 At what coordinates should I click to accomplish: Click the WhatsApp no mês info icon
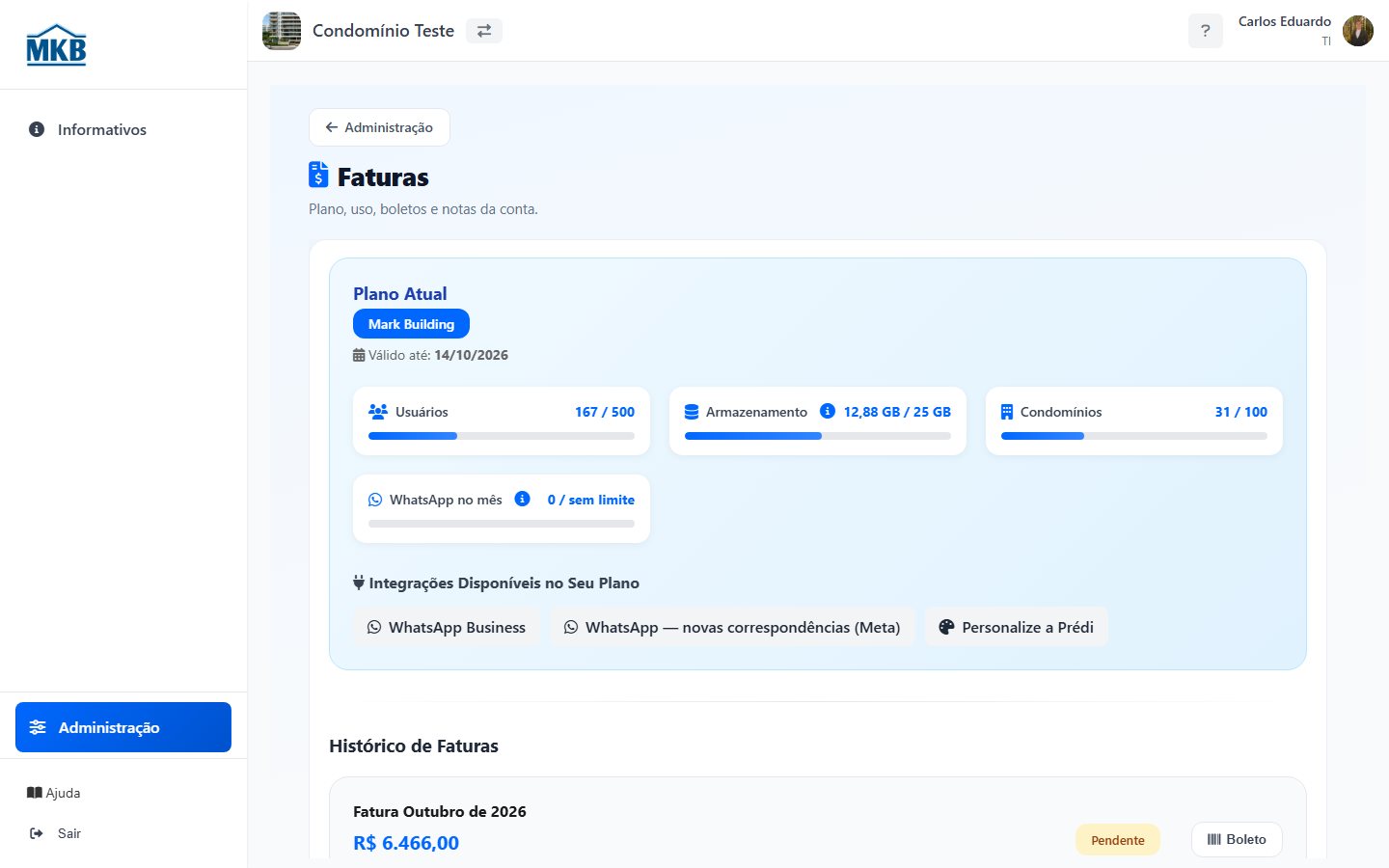pyautogui.click(x=522, y=499)
